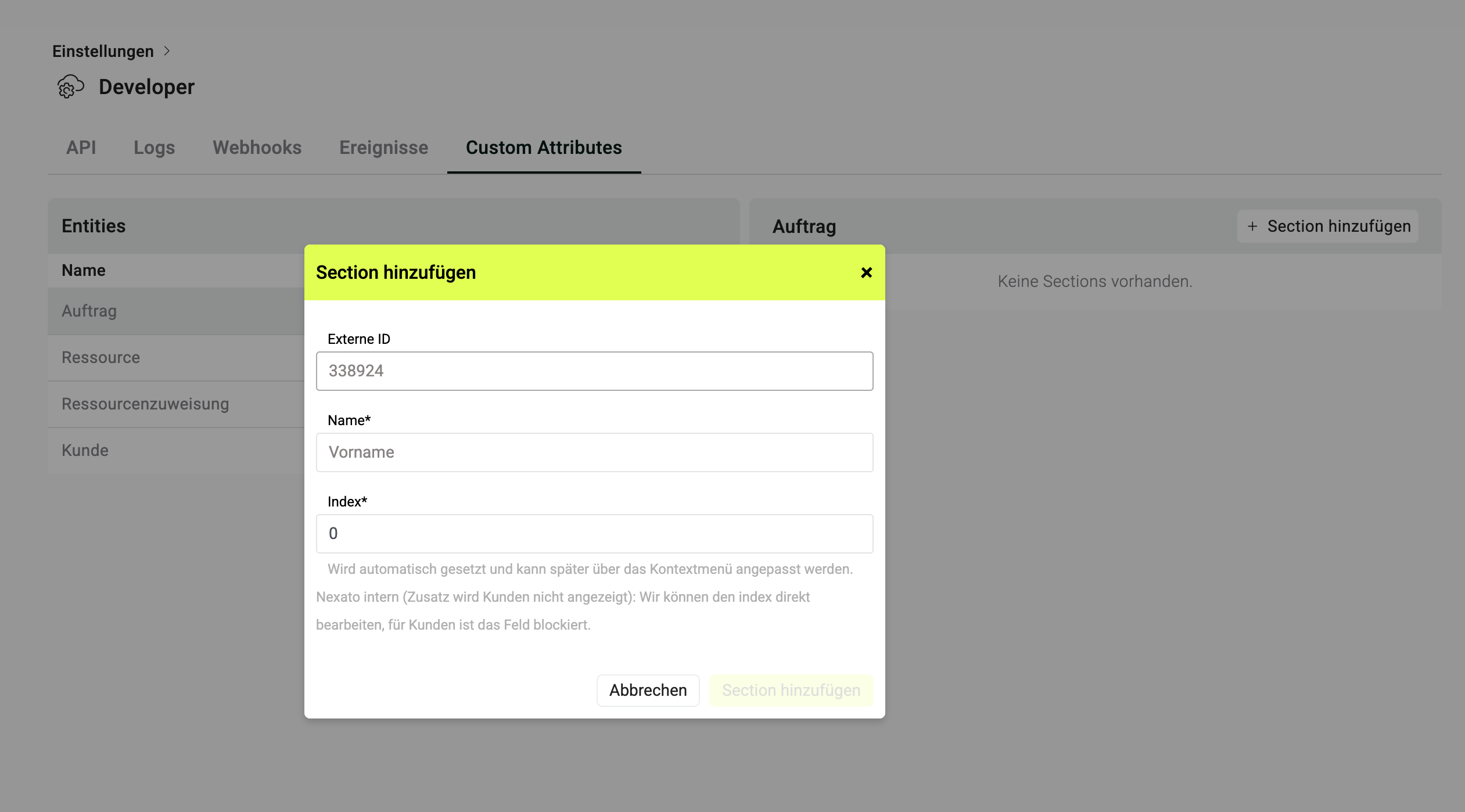This screenshot has height=812, width=1465.
Task: Click the breadcrumb chevron after Einstellungen
Action: (x=167, y=51)
